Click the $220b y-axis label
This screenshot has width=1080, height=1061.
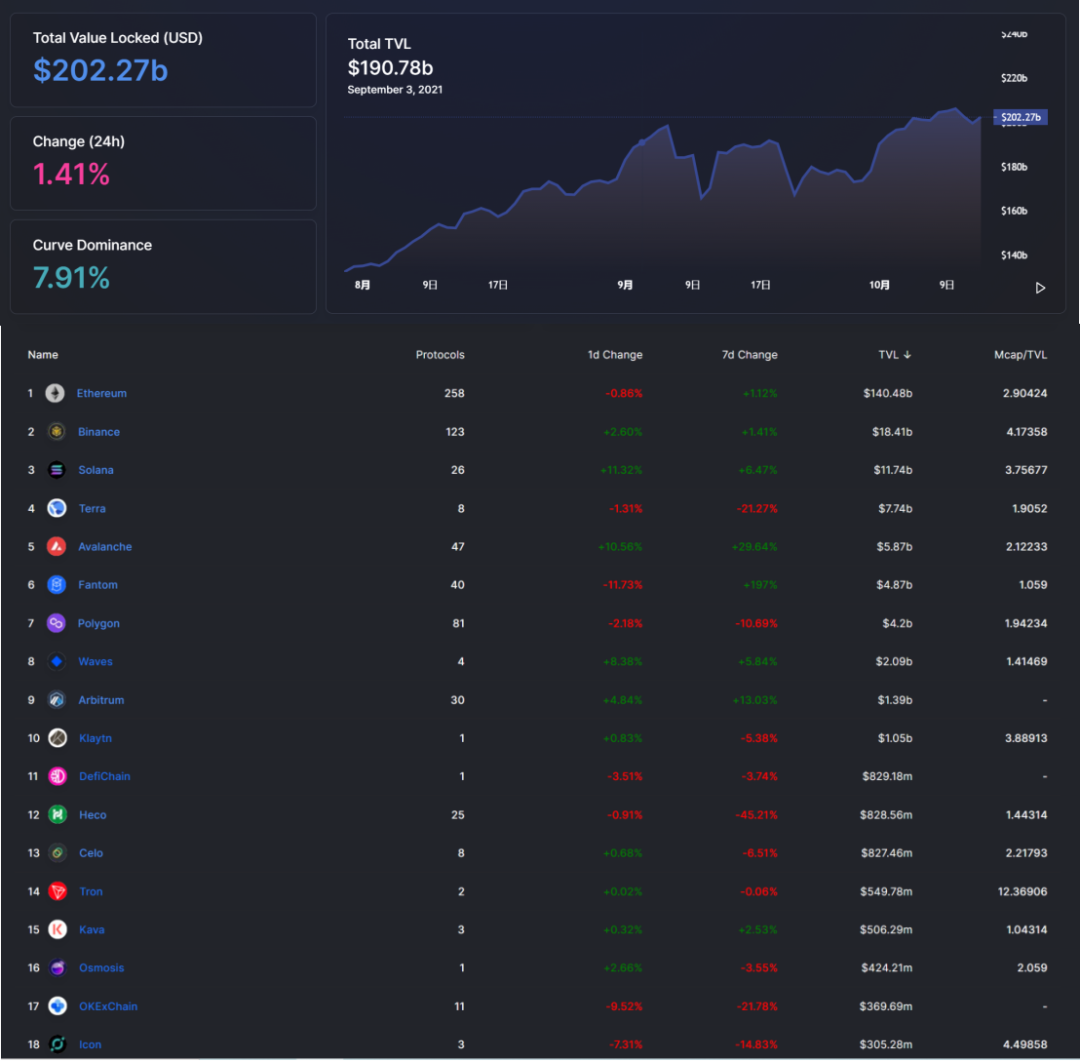(1014, 78)
